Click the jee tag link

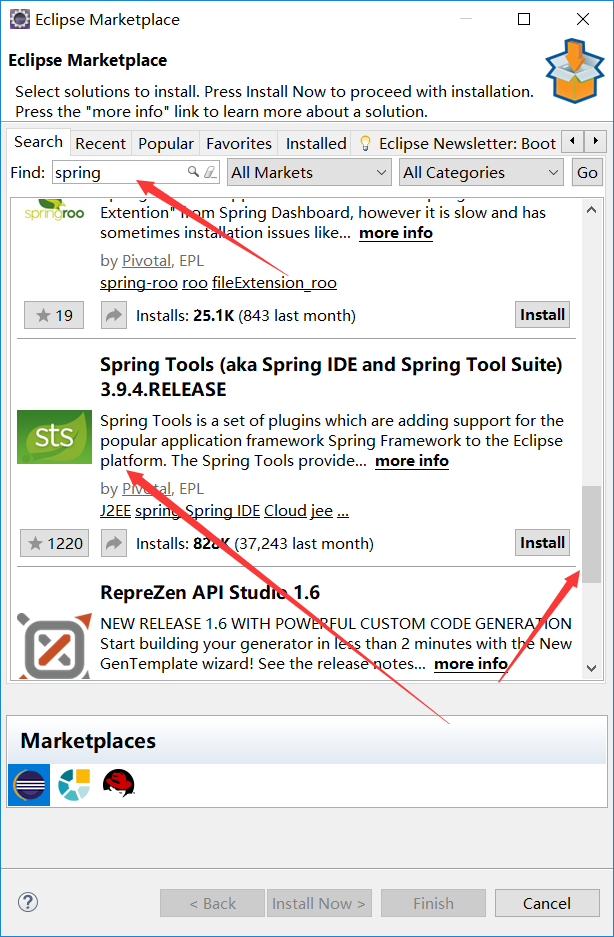322,511
